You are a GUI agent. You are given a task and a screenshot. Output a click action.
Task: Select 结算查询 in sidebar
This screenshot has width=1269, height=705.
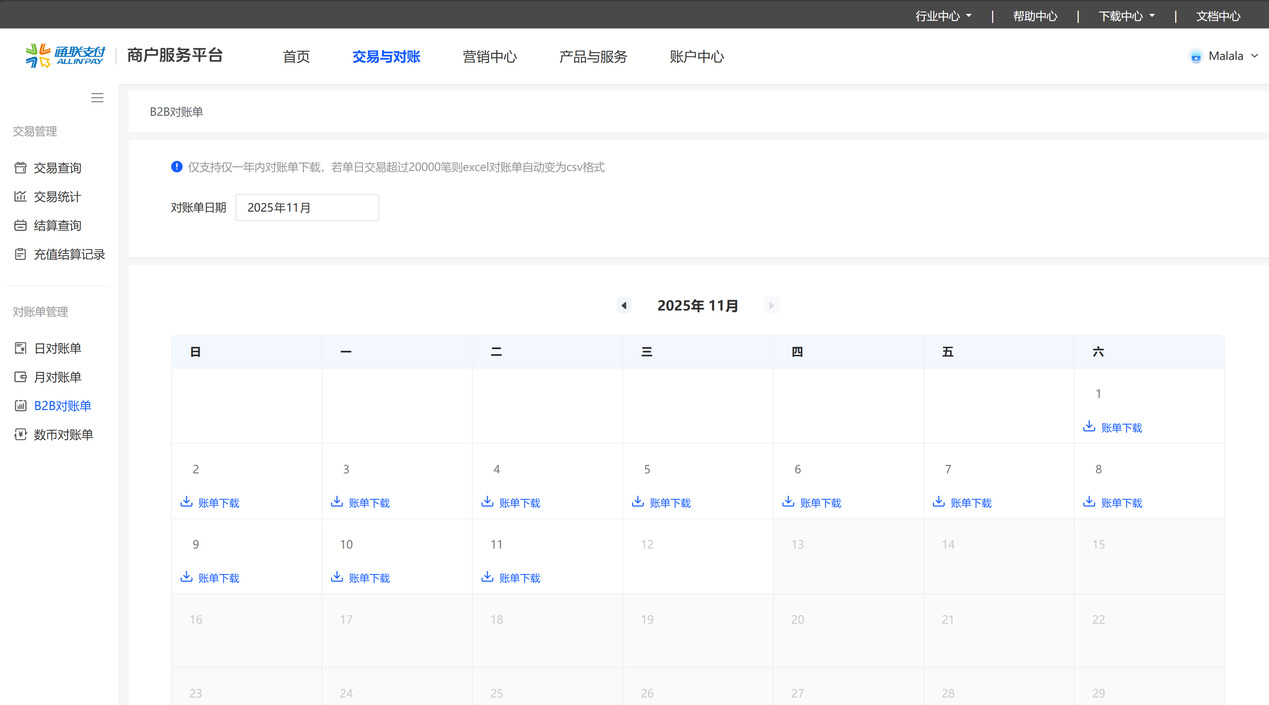(58, 226)
